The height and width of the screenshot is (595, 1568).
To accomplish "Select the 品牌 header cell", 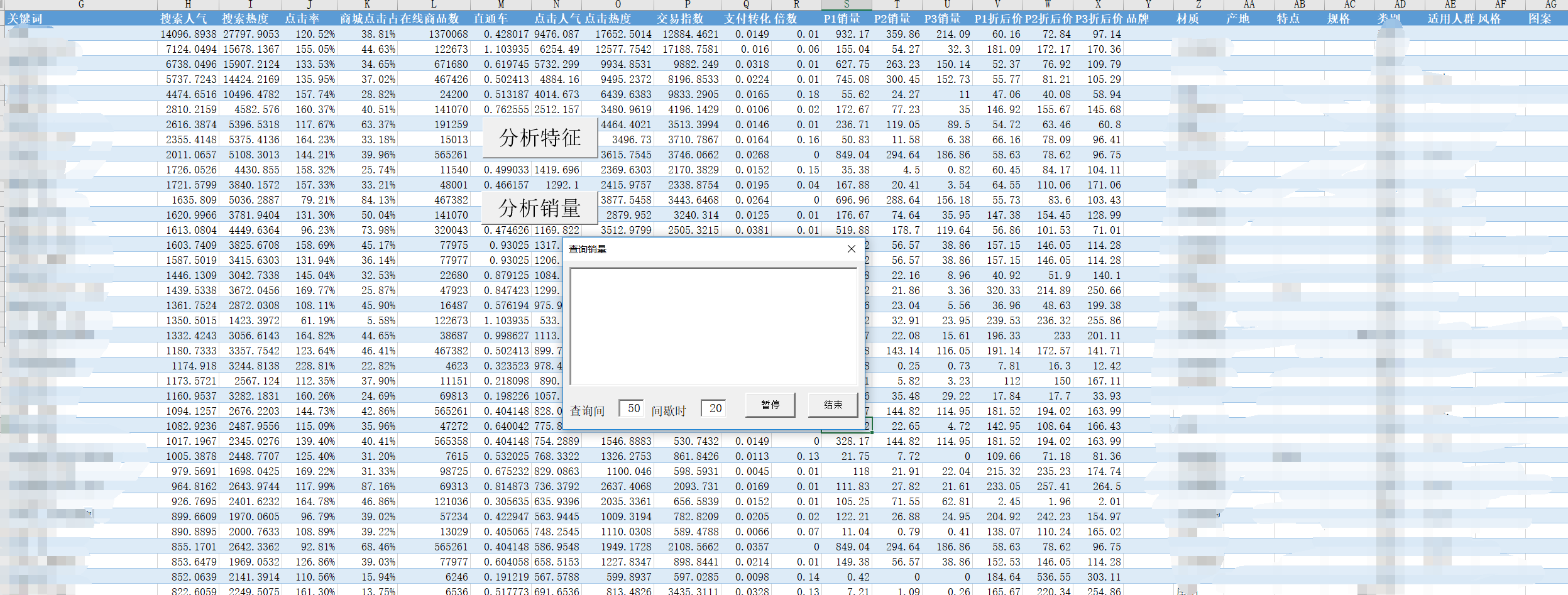I will coord(1148,19).
